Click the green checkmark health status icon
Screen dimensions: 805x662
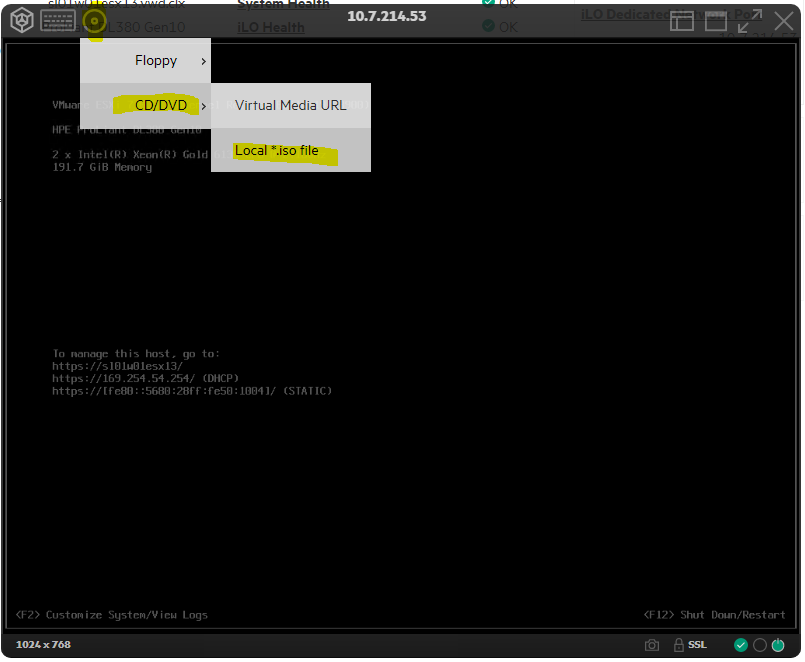pyautogui.click(x=740, y=645)
